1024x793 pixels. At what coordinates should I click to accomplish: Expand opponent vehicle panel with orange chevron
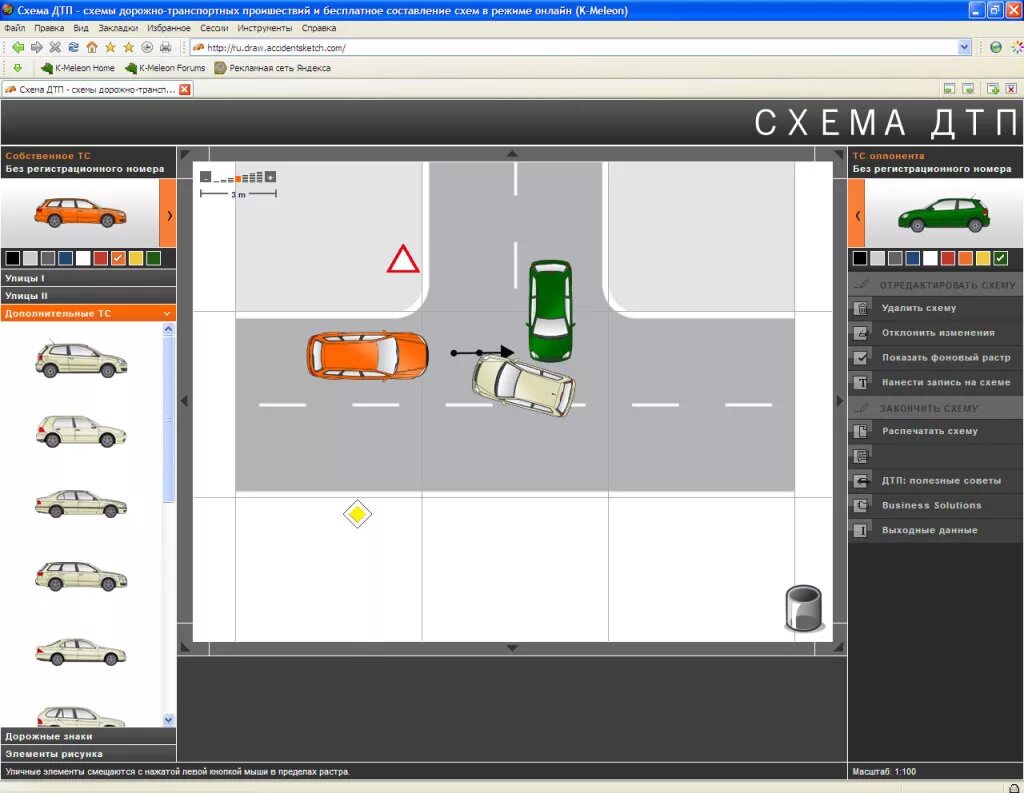[x=856, y=214]
